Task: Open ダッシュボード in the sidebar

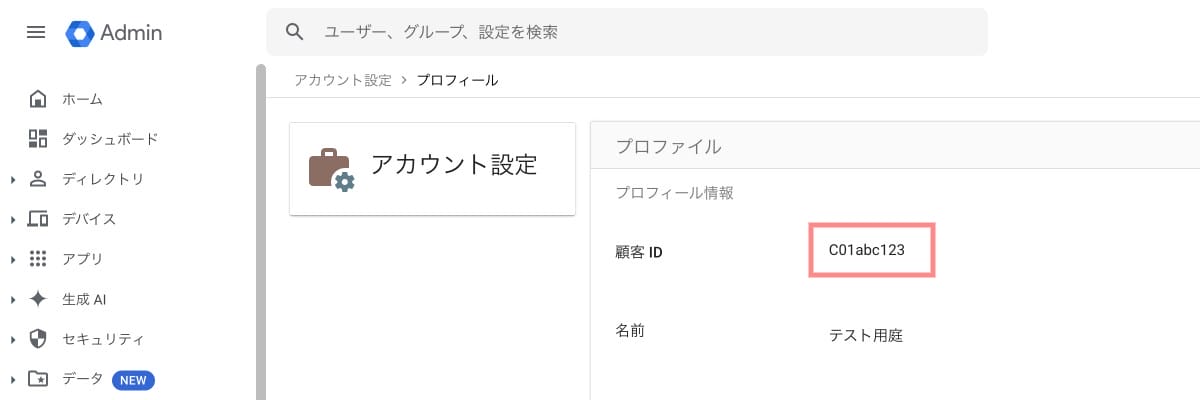Action: pos(110,139)
